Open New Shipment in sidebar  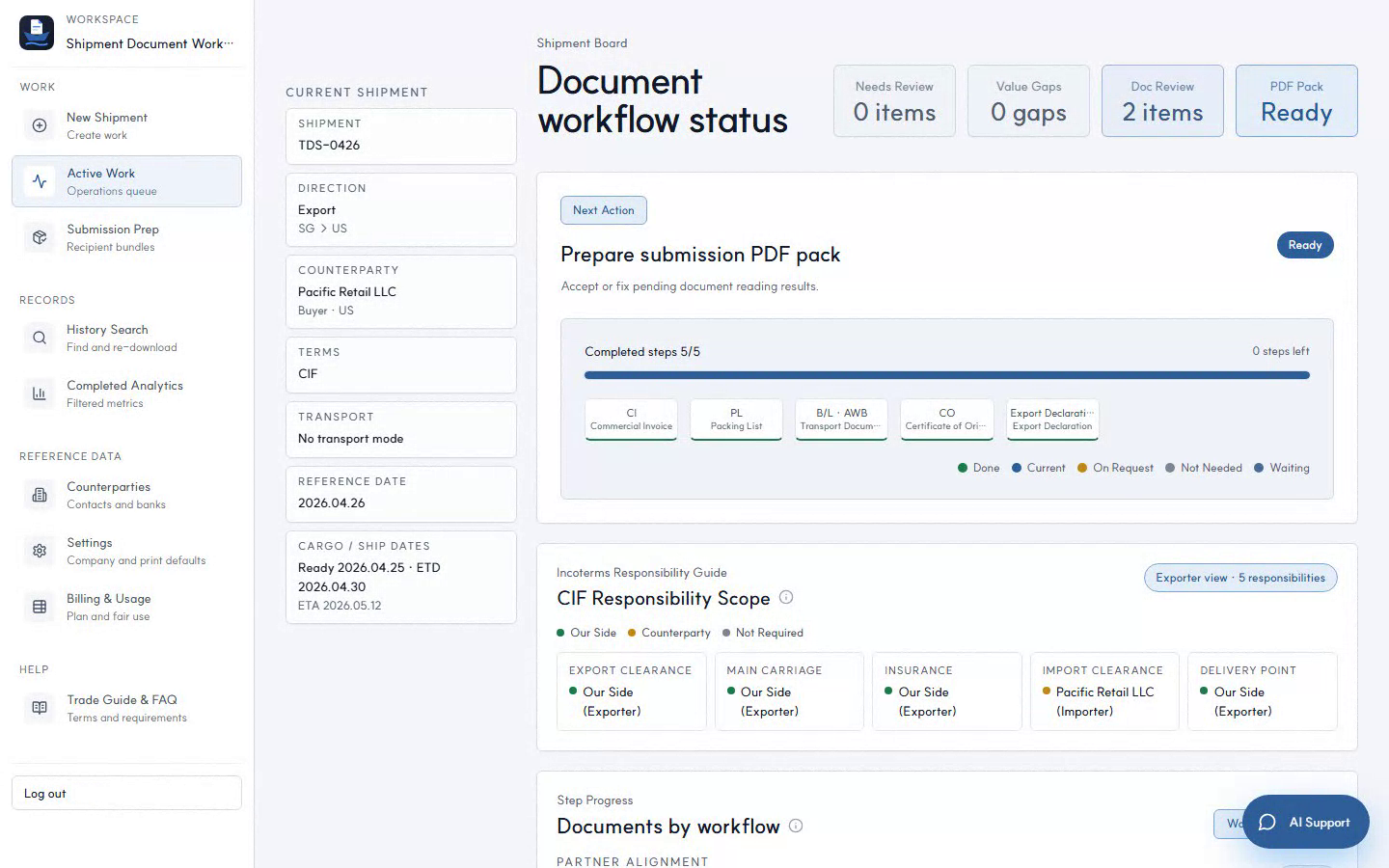coord(126,125)
